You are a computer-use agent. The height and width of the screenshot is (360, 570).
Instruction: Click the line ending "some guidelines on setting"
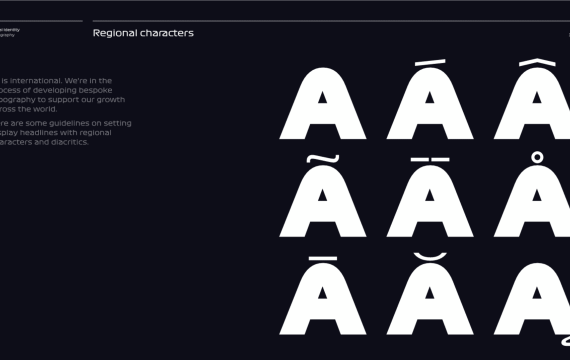[x=66, y=123]
